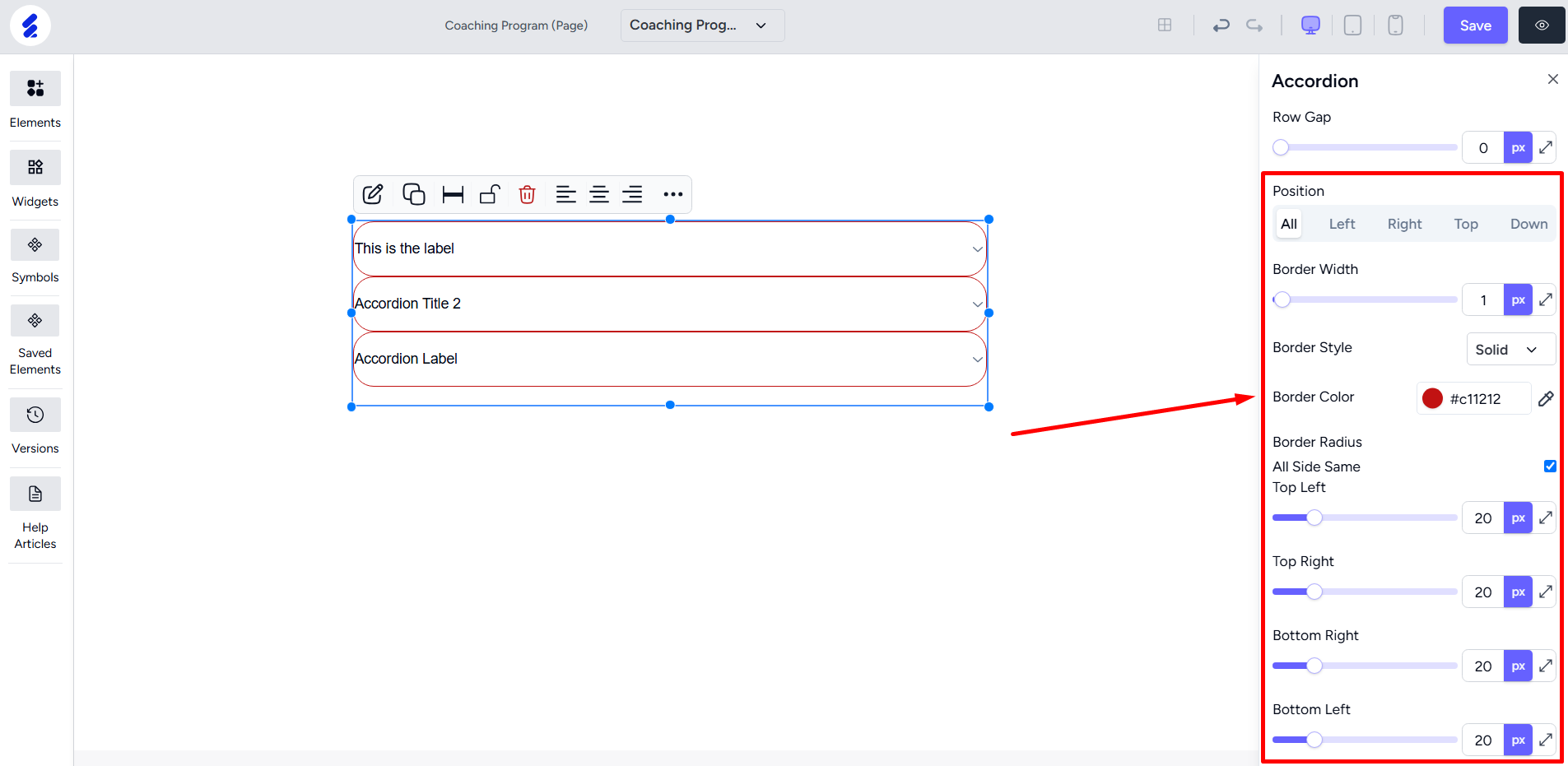Align the accordion right

(632, 194)
